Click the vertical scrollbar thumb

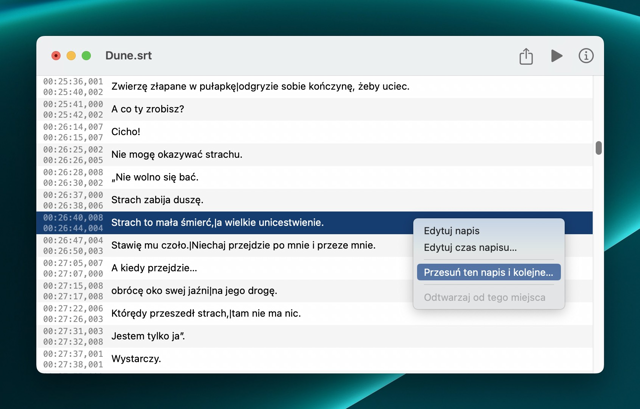point(598,148)
